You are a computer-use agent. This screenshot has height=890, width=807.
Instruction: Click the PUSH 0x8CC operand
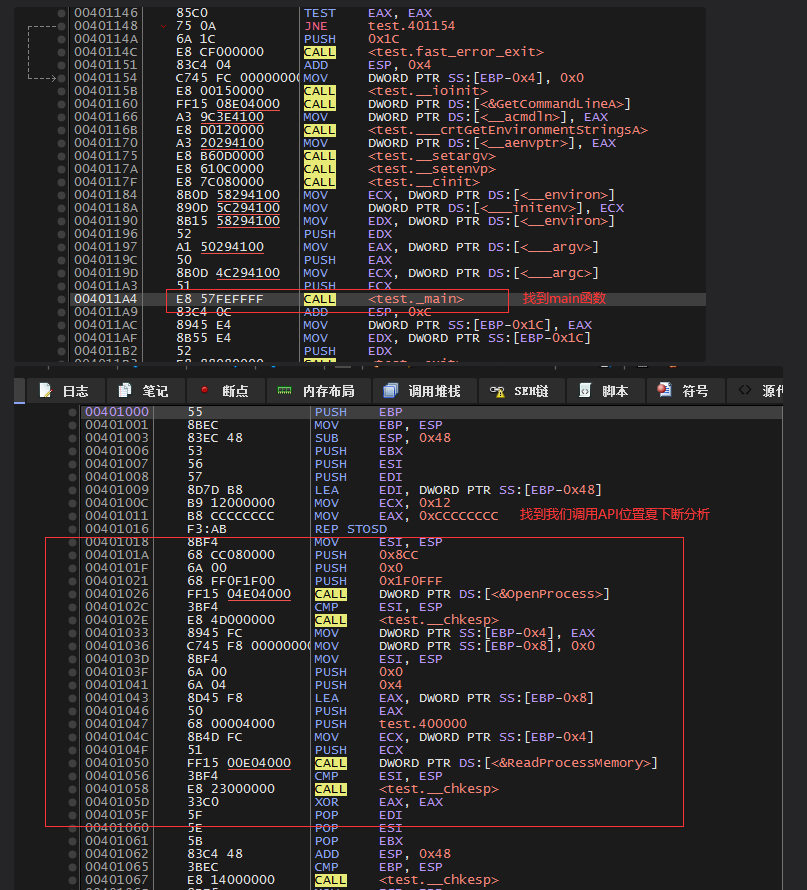(x=399, y=555)
